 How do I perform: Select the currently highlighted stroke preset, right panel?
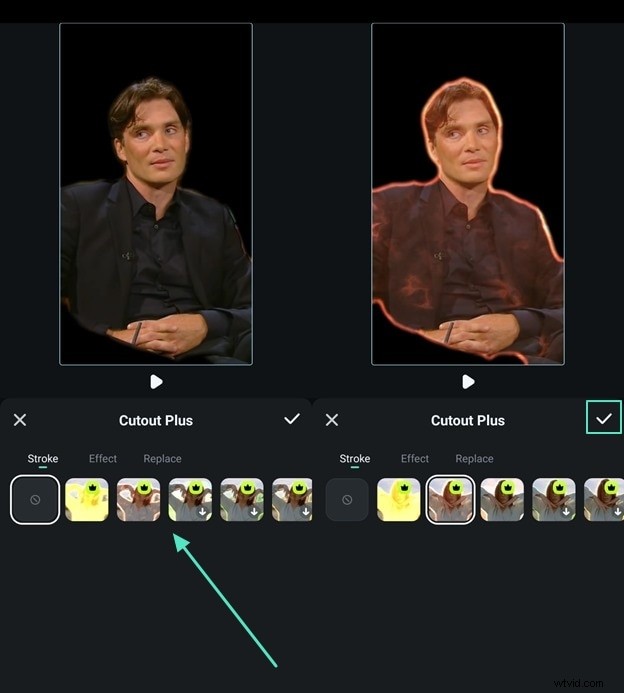tap(450, 499)
